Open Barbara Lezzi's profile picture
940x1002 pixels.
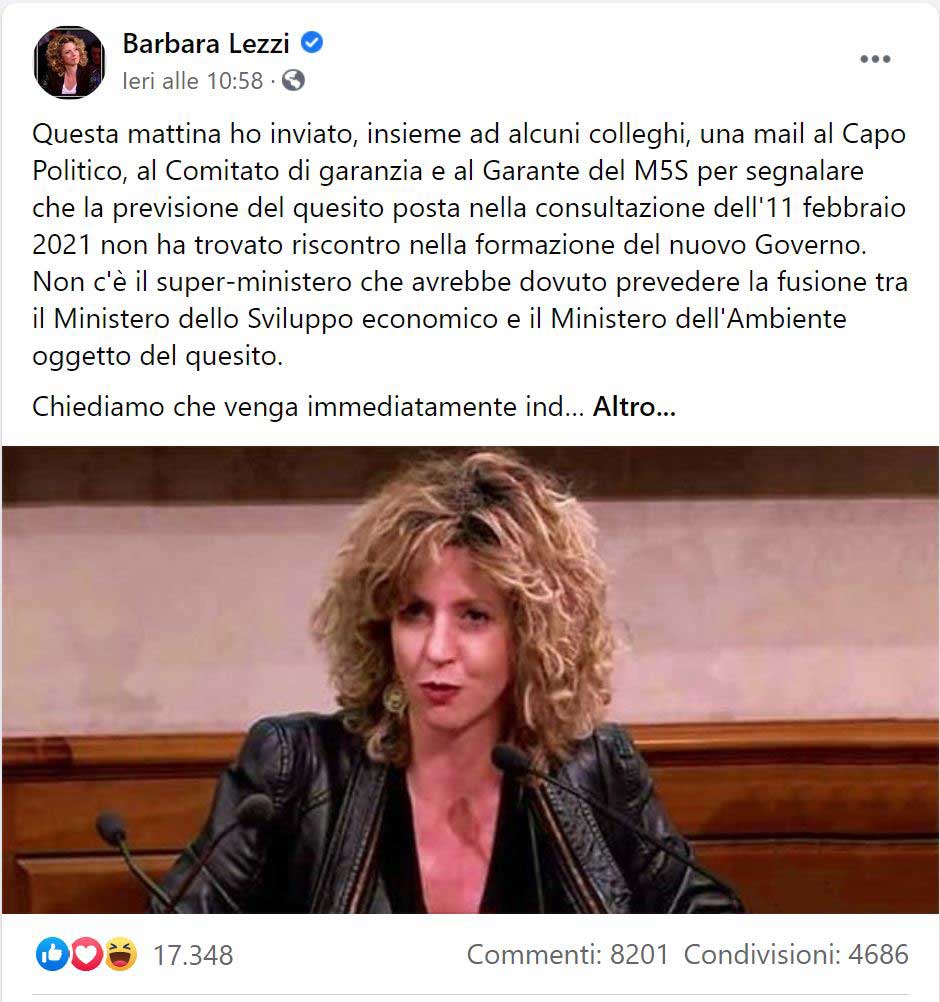coord(68,62)
